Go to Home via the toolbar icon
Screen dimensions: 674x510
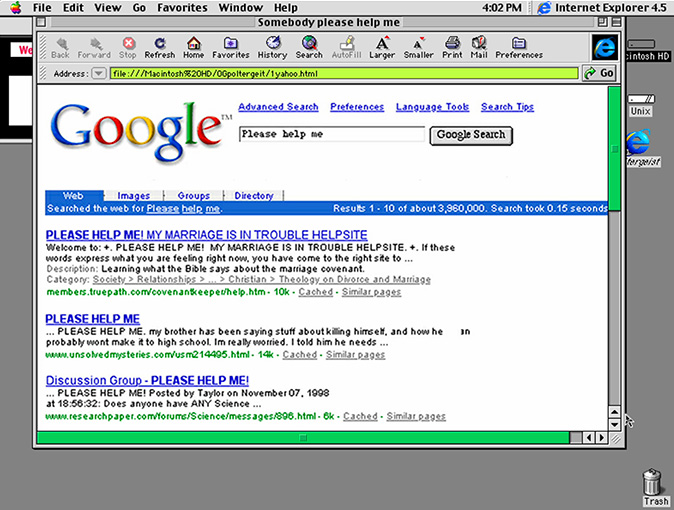pos(194,46)
